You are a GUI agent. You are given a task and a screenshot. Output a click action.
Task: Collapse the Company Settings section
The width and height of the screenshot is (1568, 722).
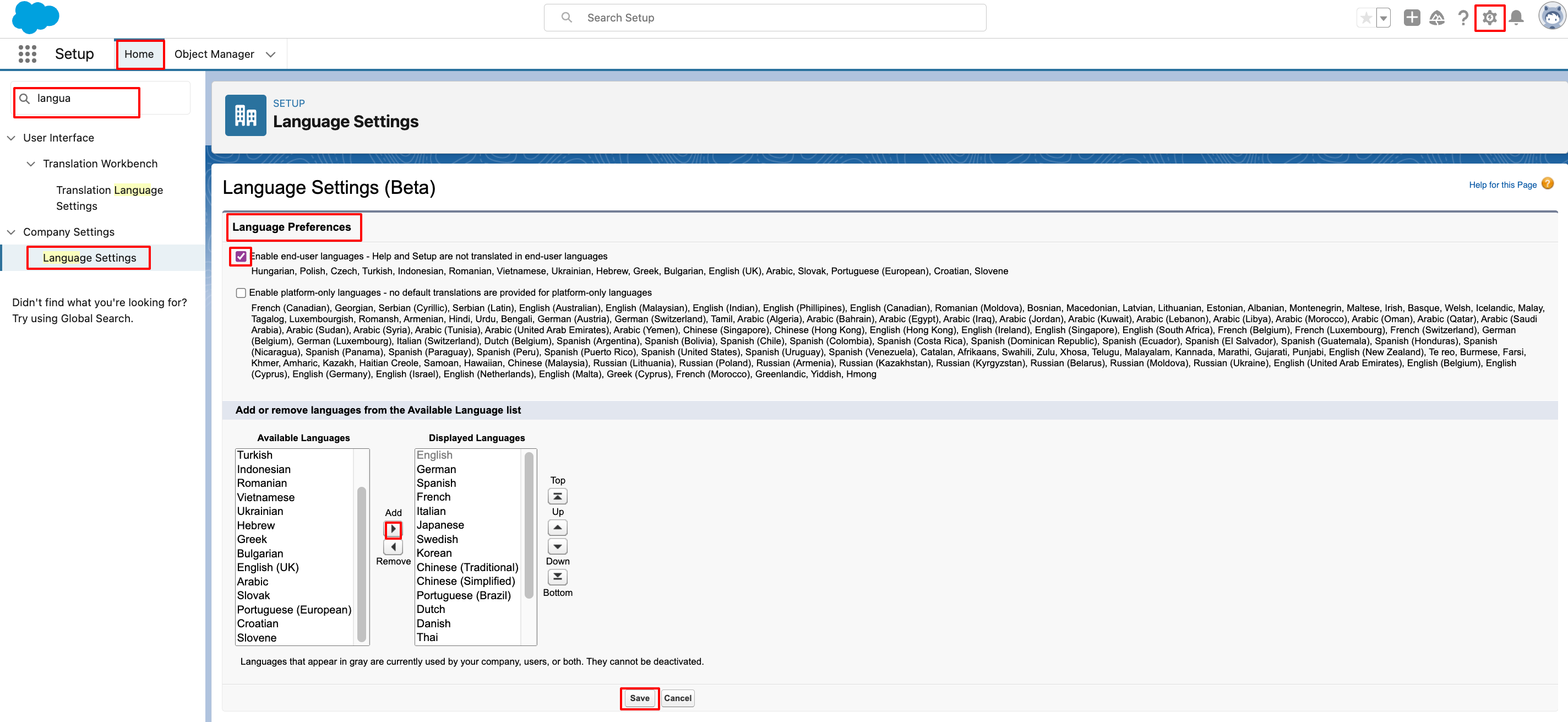(x=11, y=232)
